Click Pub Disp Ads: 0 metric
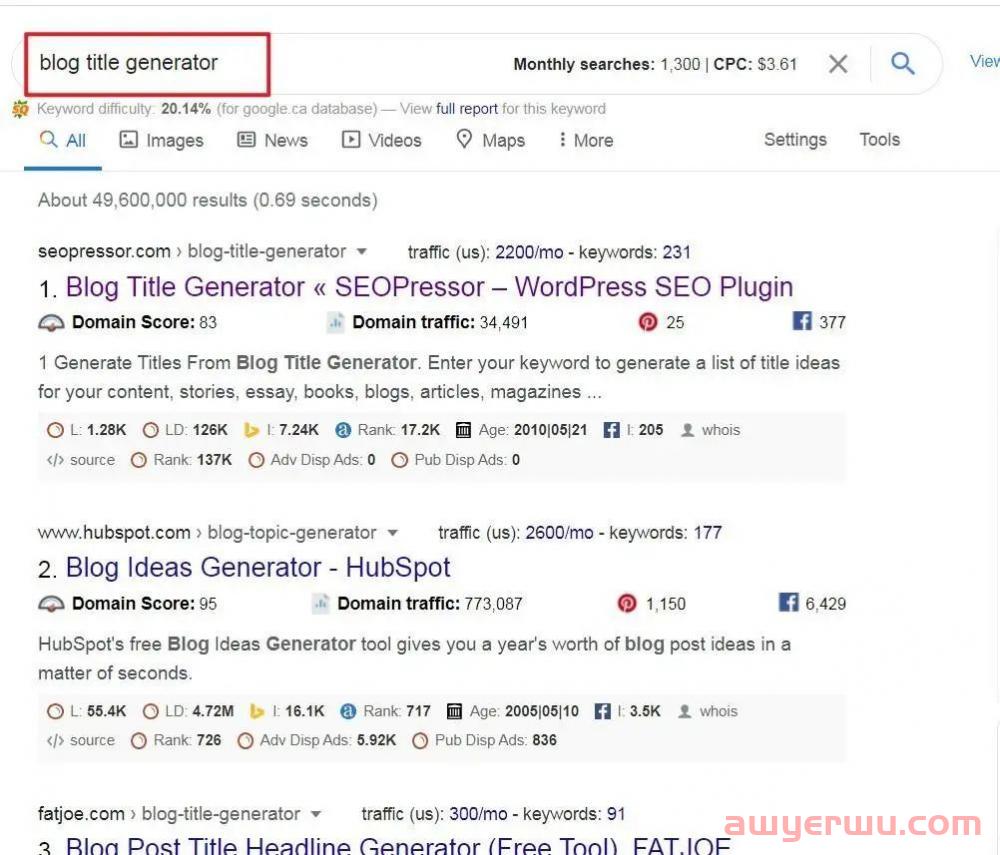The height and width of the screenshot is (855, 1000). [x=456, y=460]
